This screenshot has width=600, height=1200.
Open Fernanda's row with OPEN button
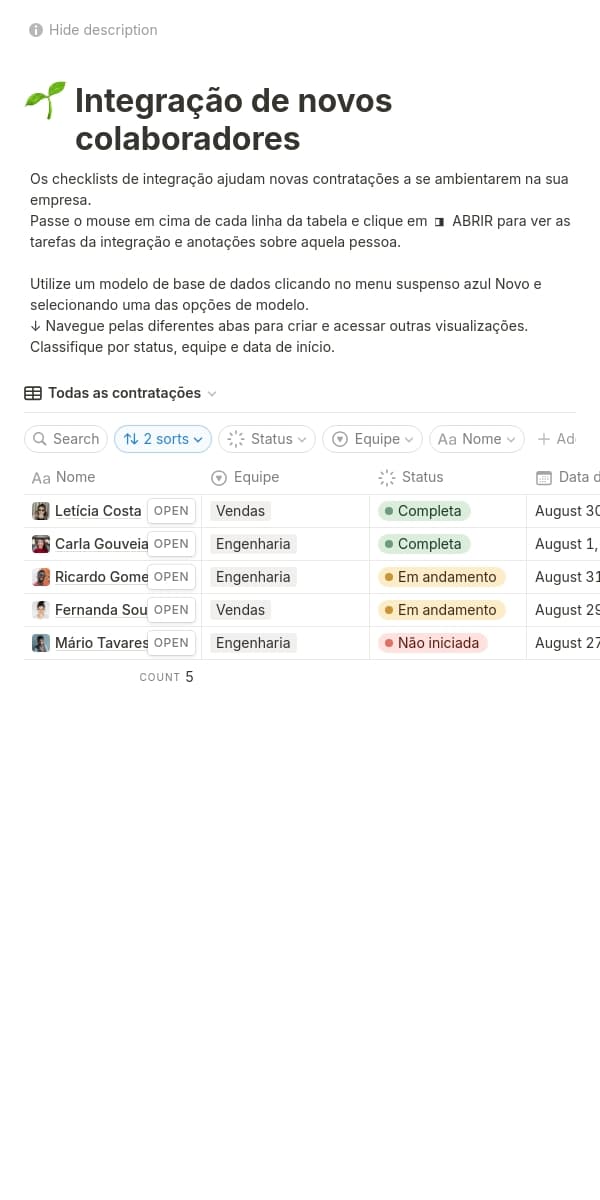click(171, 610)
